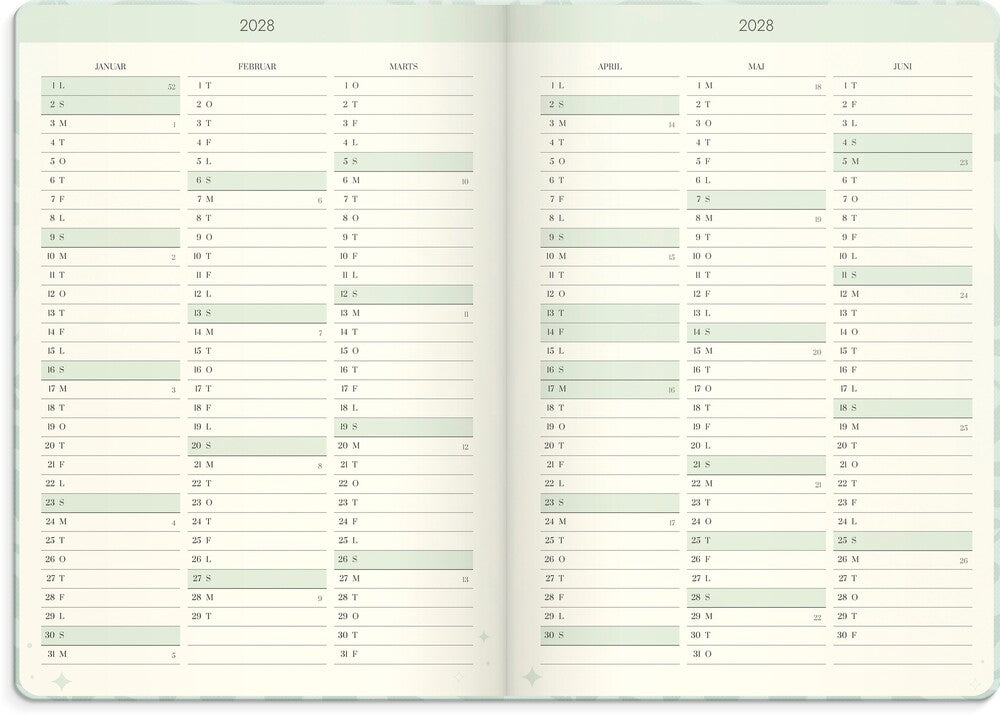The width and height of the screenshot is (1000, 716).
Task: Select the highlighted '16 S' row in Januar
Action: click(110, 370)
